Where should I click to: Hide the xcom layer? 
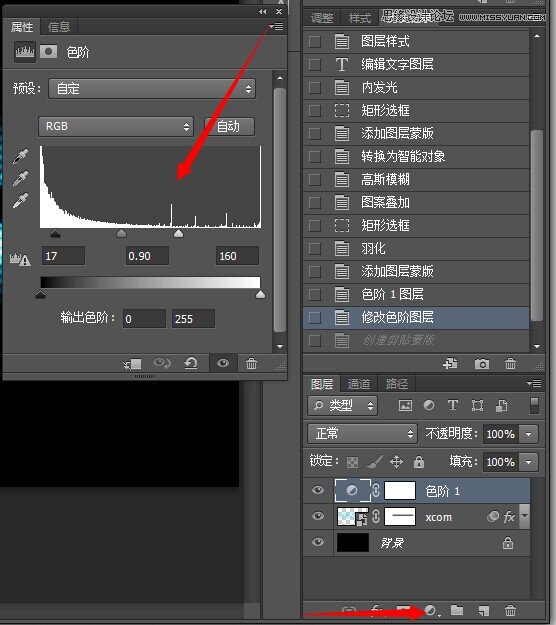pos(318,516)
